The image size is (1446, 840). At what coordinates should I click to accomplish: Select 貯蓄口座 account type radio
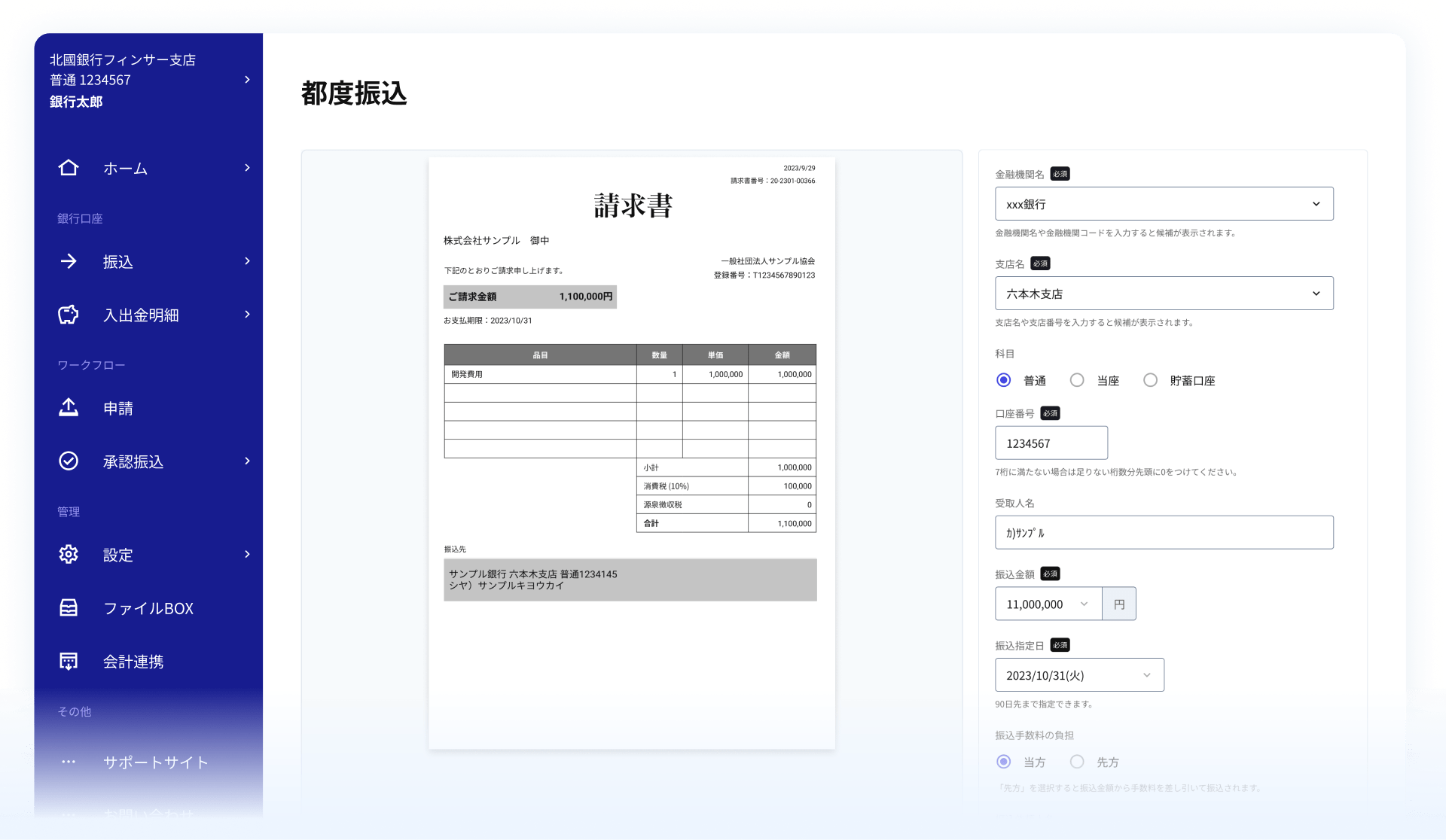point(1150,380)
